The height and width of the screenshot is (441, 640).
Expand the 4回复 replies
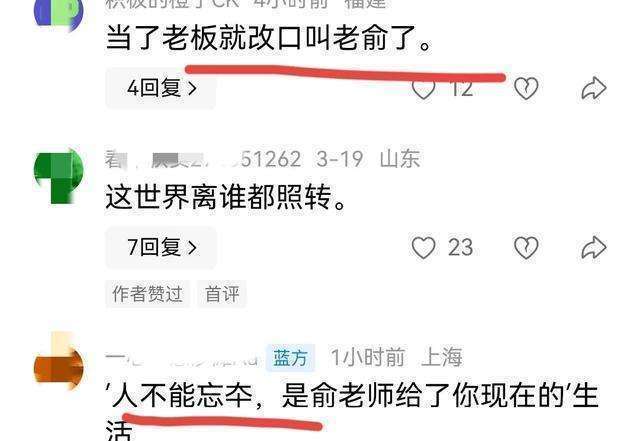click(x=161, y=88)
